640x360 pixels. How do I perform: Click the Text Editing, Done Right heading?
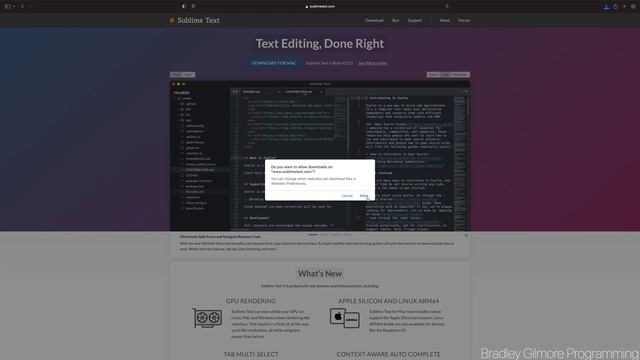tap(320, 43)
